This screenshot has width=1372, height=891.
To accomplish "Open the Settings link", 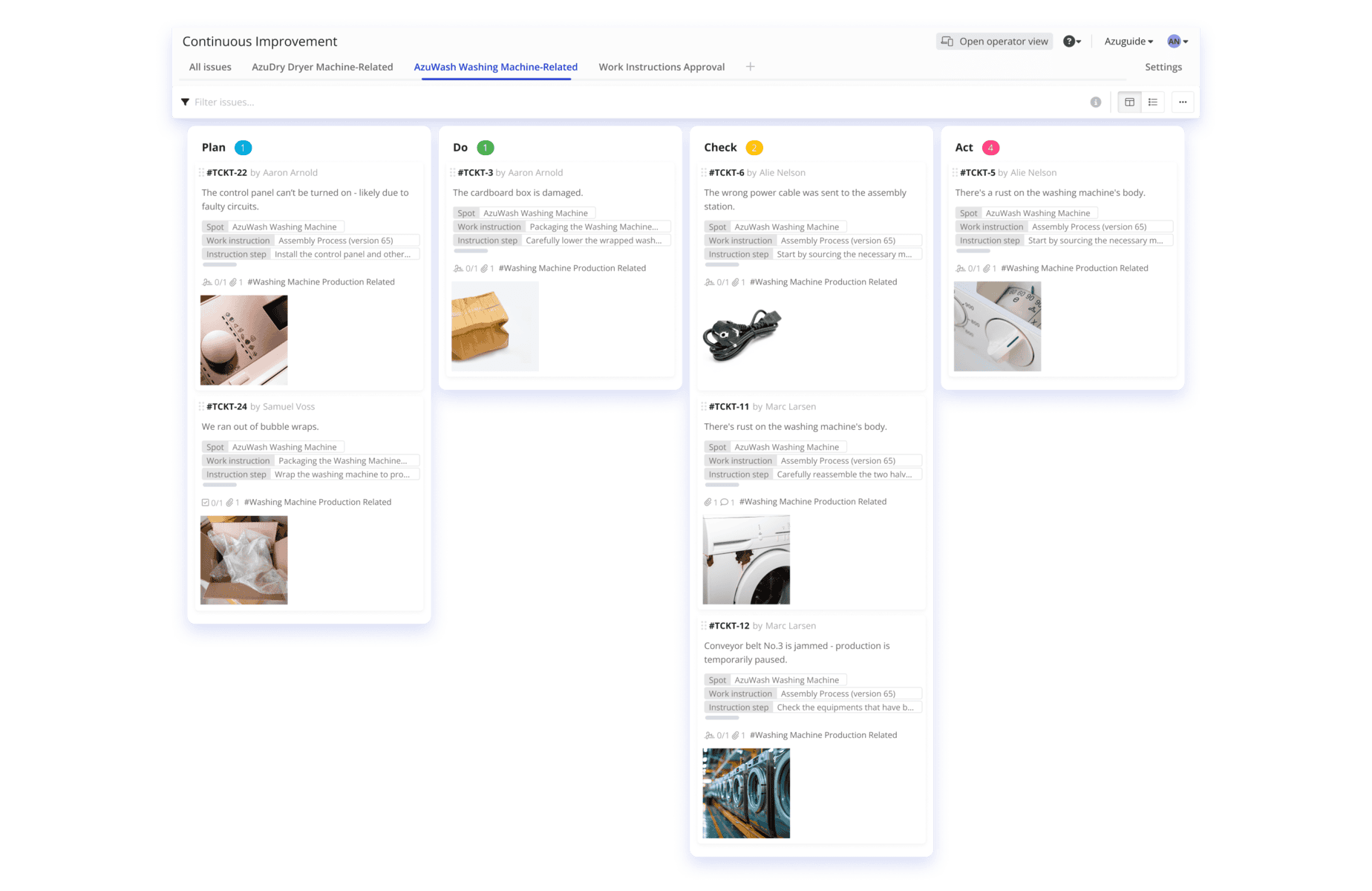I will point(1163,67).
